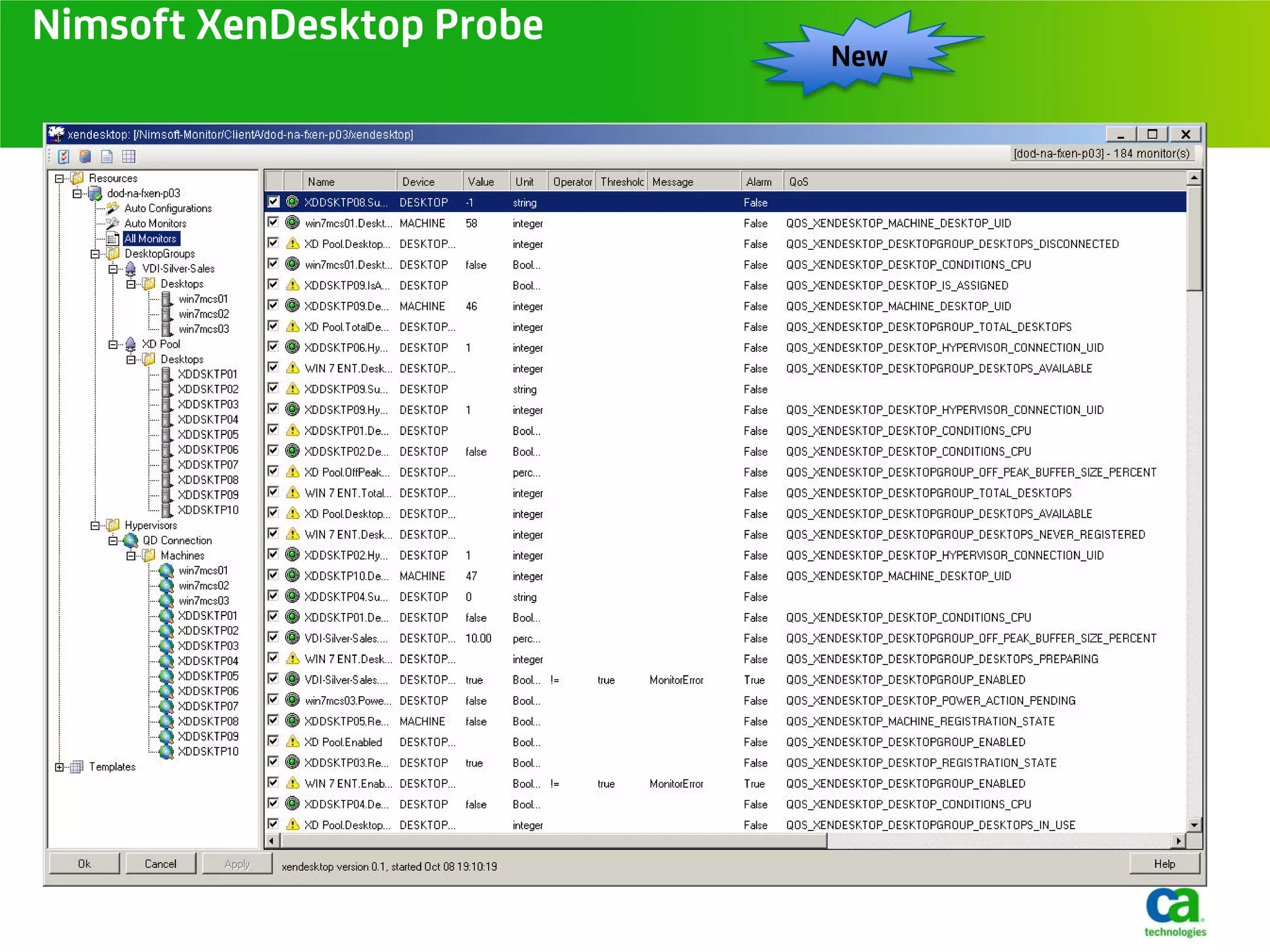The image size is (1270, 952).
Task: Collapse the Machines node
Action: point(131,555)
